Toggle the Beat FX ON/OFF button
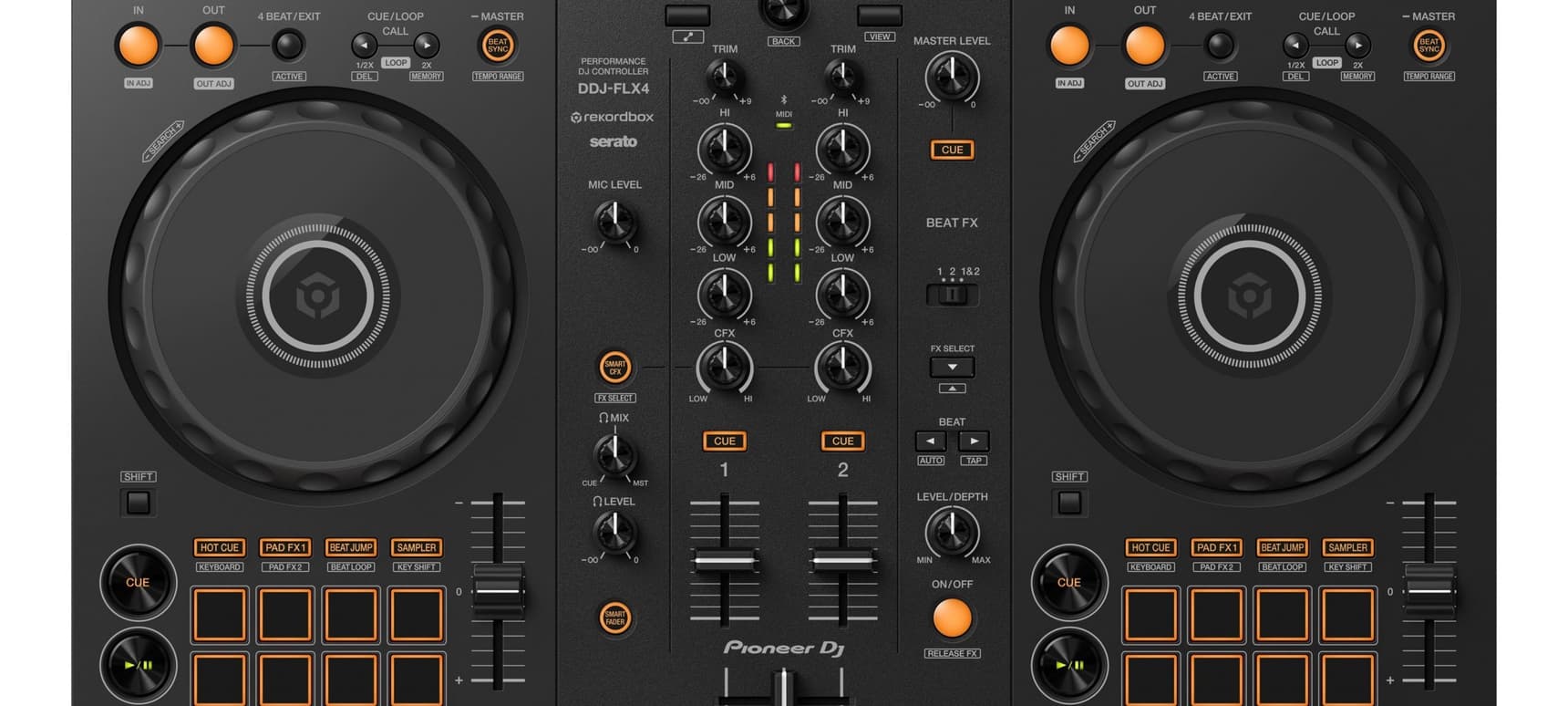Screen dimensions: 1568x706 pos(952,618)
